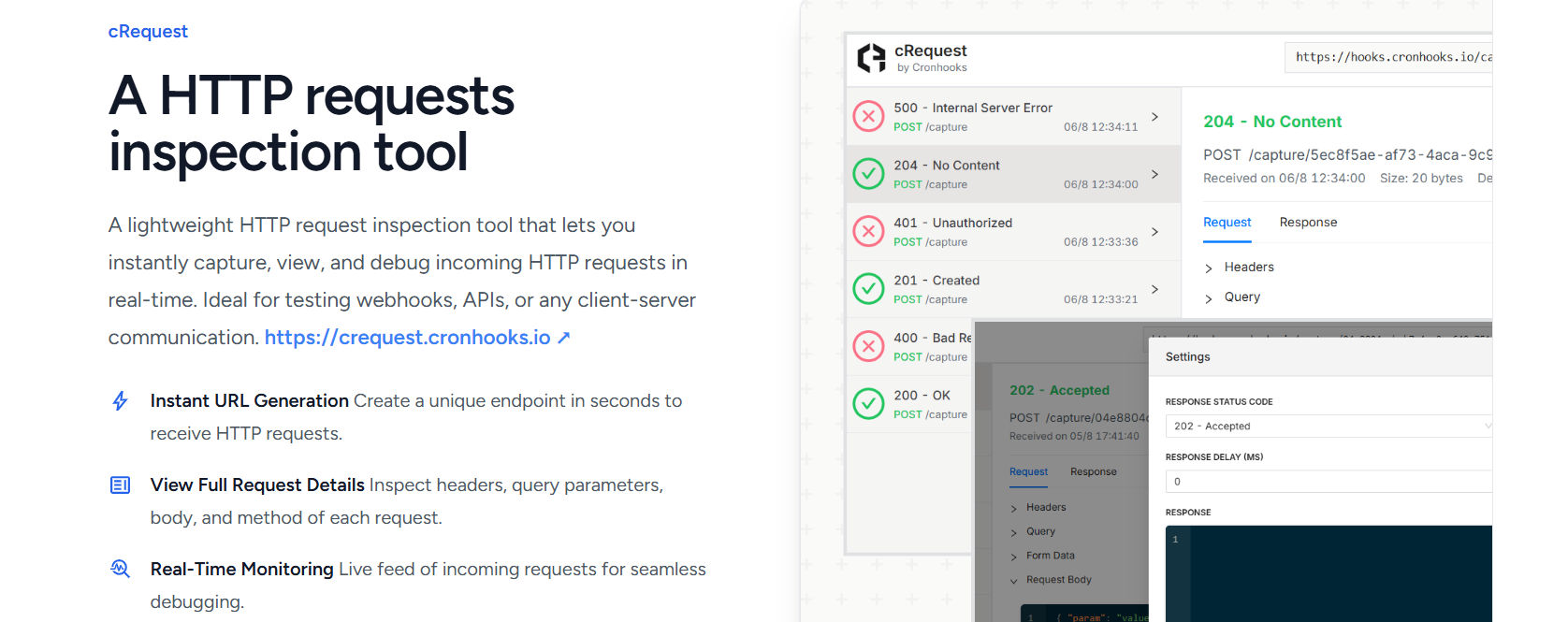Click the View Full Request Details list icon
Image resolution: width=1568 pixels, height=622 pixels.
120,485
